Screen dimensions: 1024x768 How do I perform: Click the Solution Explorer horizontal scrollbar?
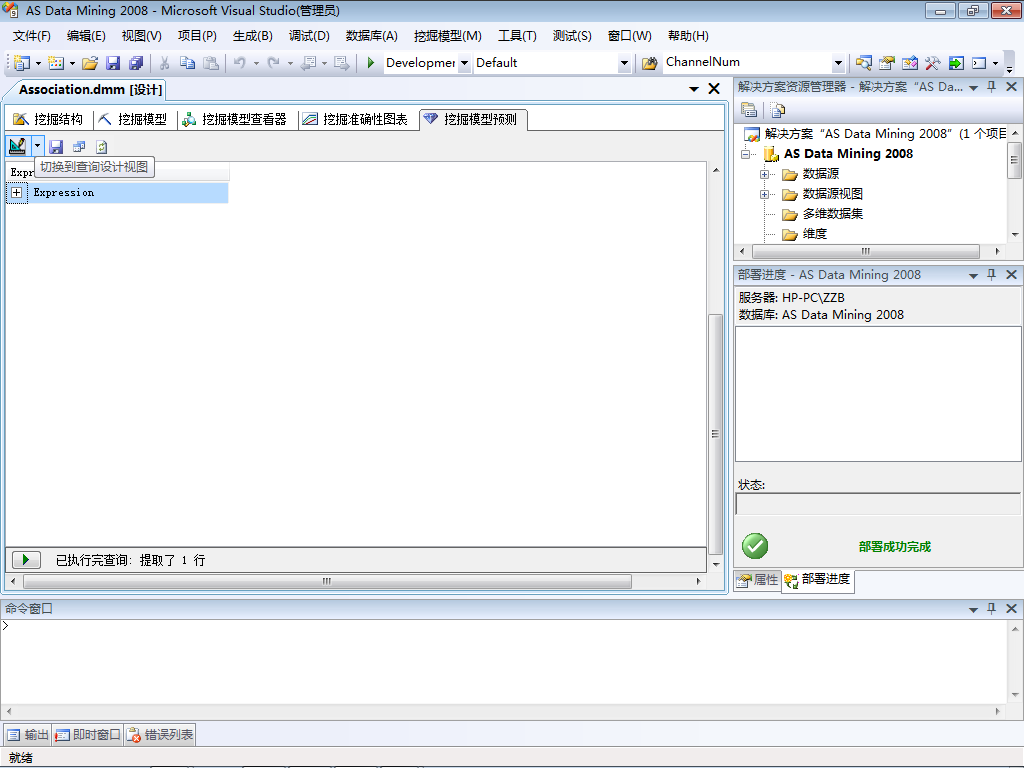[x=865, y=251]
